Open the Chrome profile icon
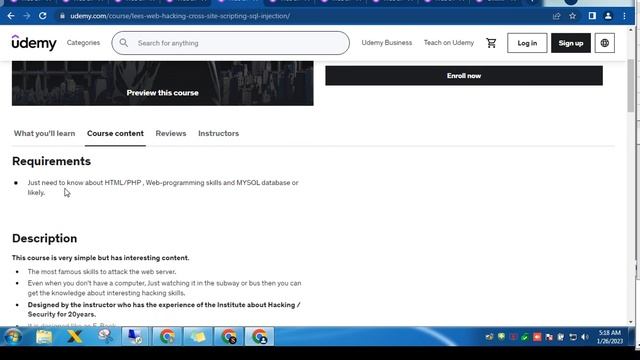 point(608,16)
